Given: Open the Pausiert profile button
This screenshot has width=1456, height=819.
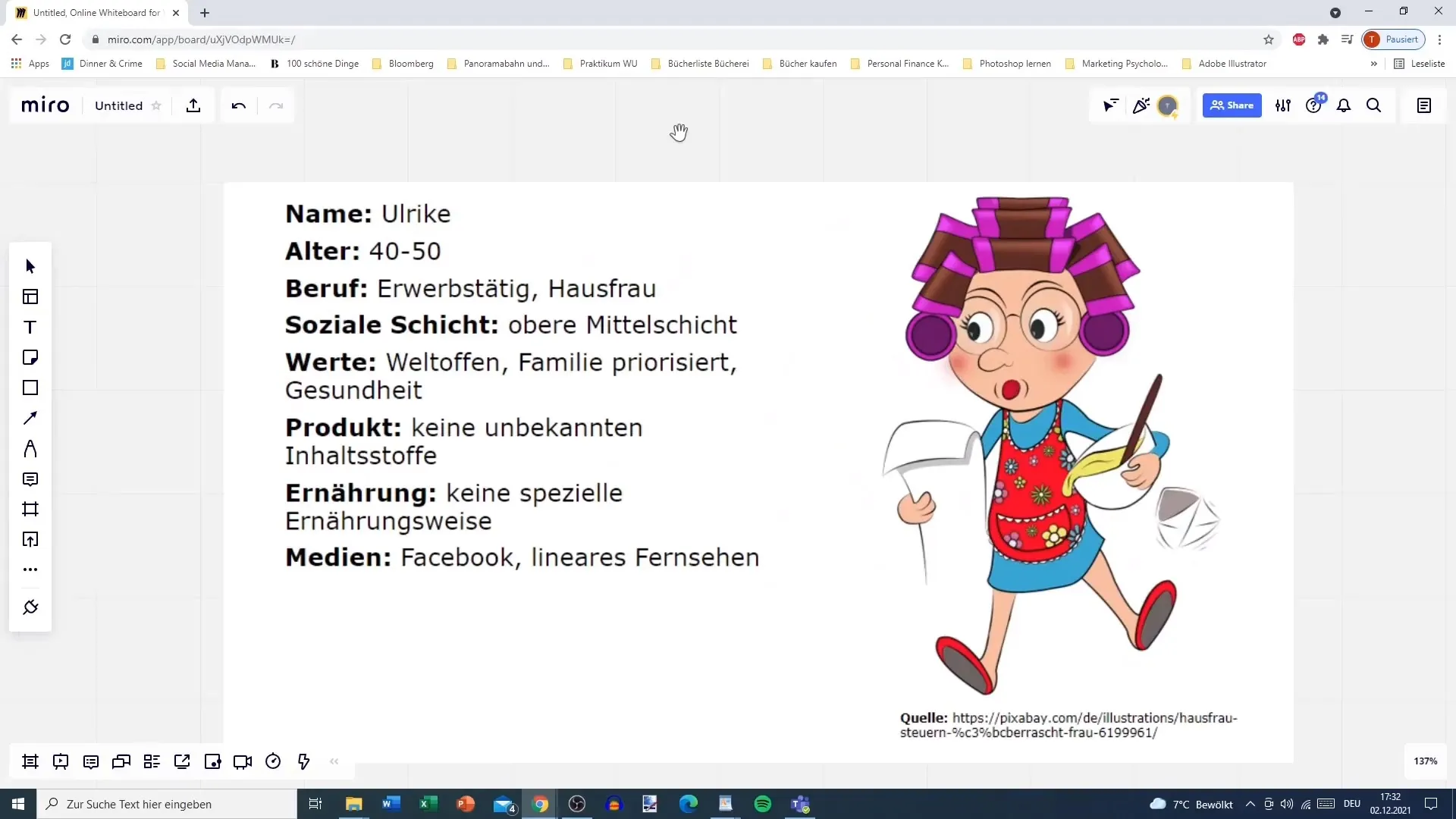Looking at the screenshot, I should coord(1394,39).
